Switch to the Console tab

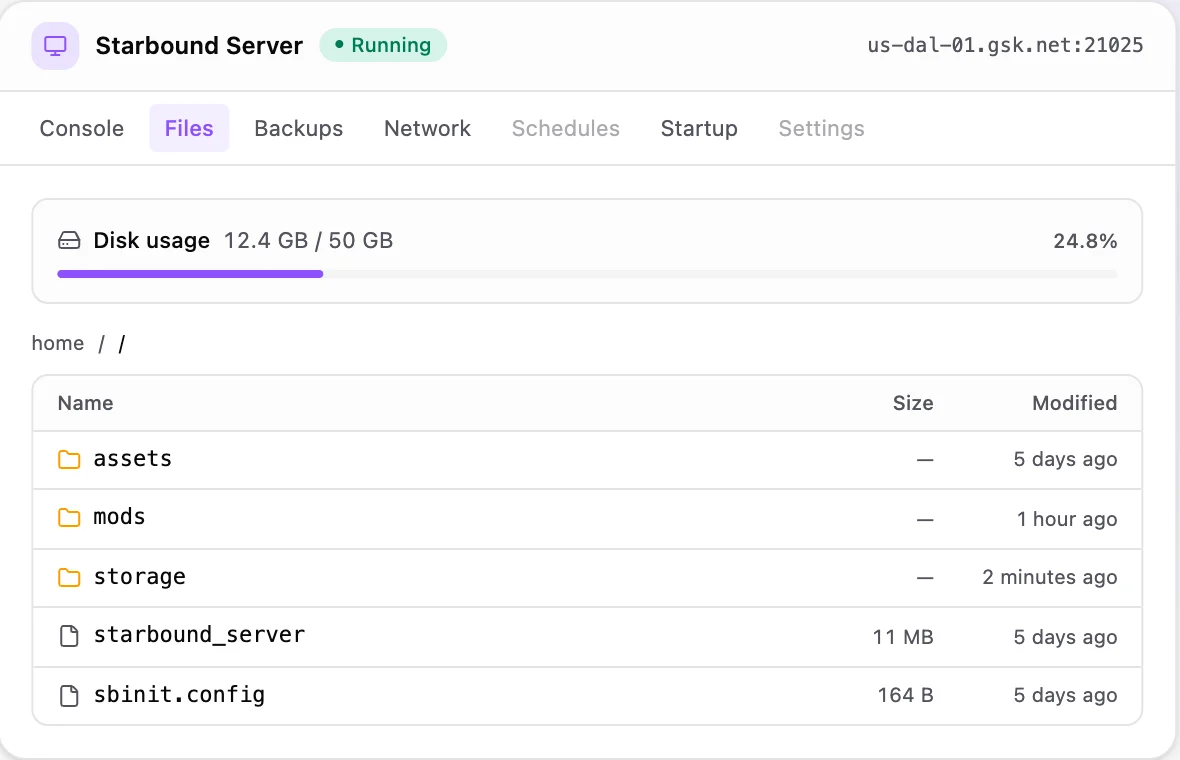(x=81, y=128)
